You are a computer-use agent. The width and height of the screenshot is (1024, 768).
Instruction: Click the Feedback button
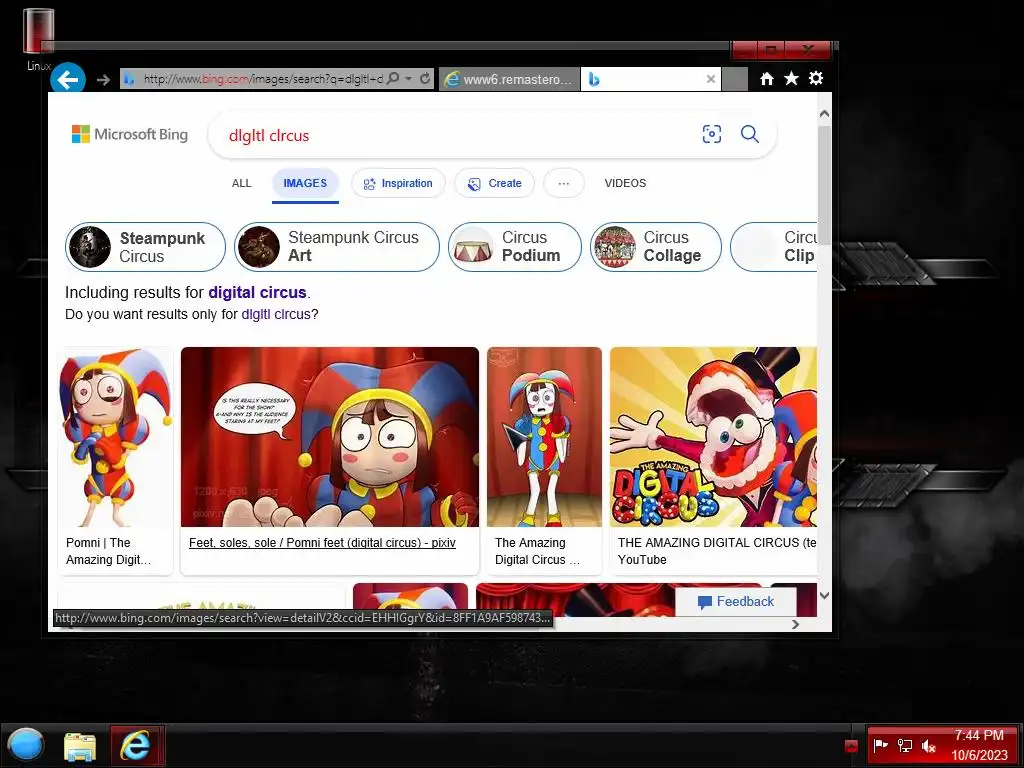click(x=736, y=601)
